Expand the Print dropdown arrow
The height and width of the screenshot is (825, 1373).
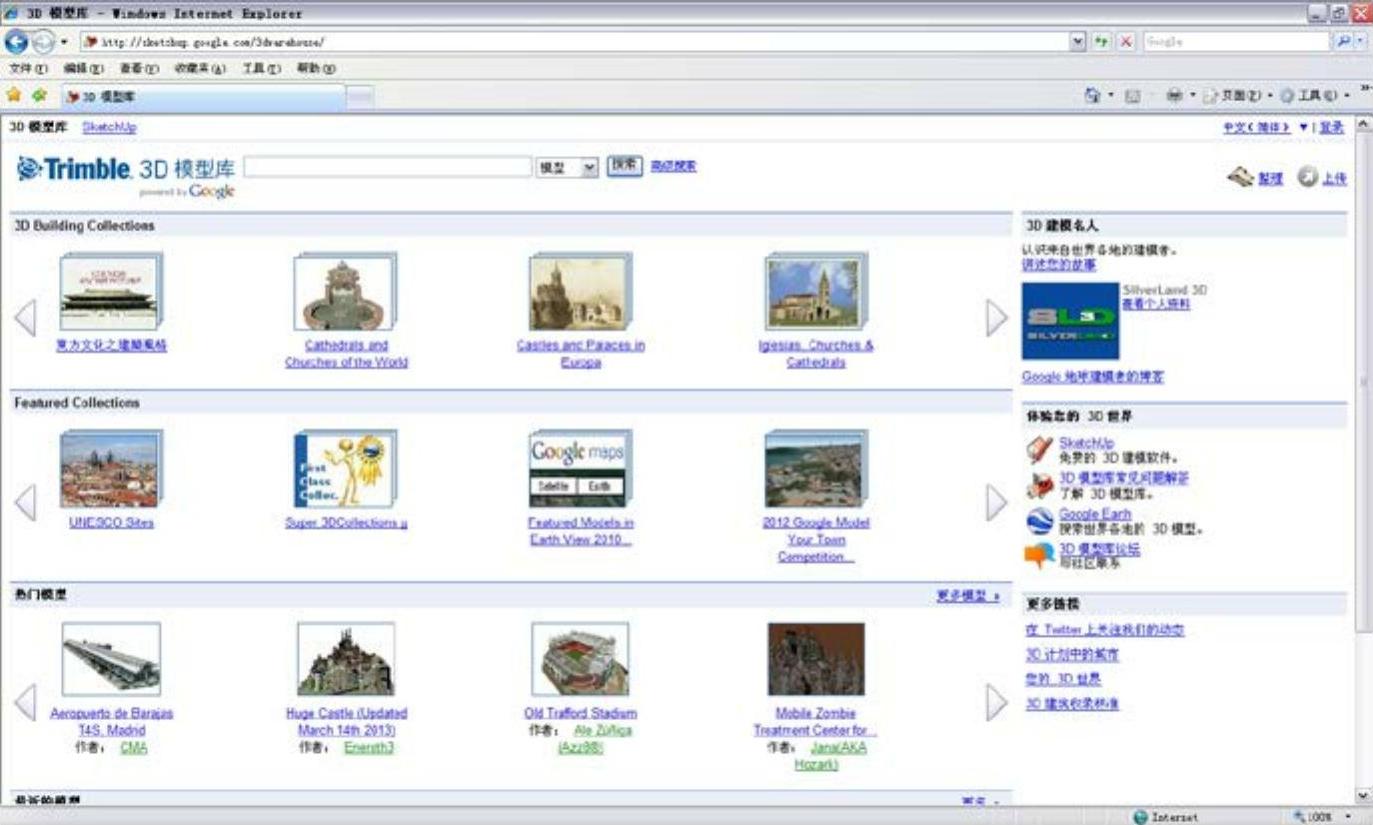(x=1191, y=96)
